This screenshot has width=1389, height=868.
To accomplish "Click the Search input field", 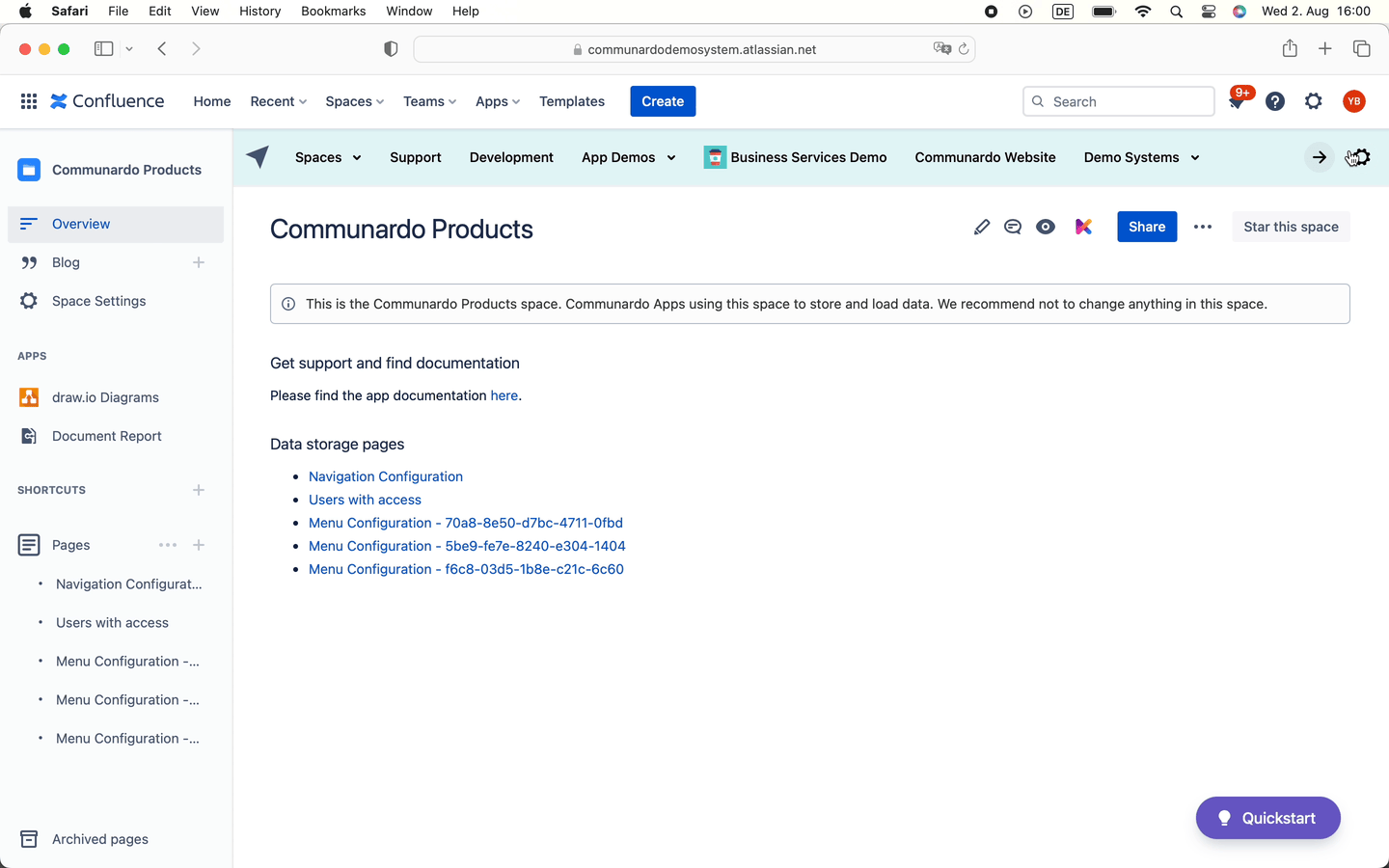I will [x=1119, y=101].
